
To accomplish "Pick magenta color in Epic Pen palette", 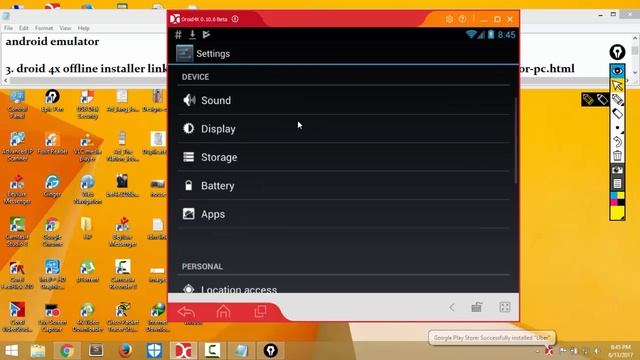I will (614, 202).
